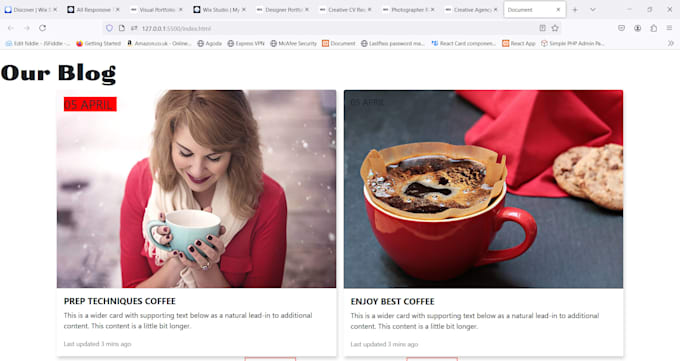Close the Document tab

coord(558,10)
